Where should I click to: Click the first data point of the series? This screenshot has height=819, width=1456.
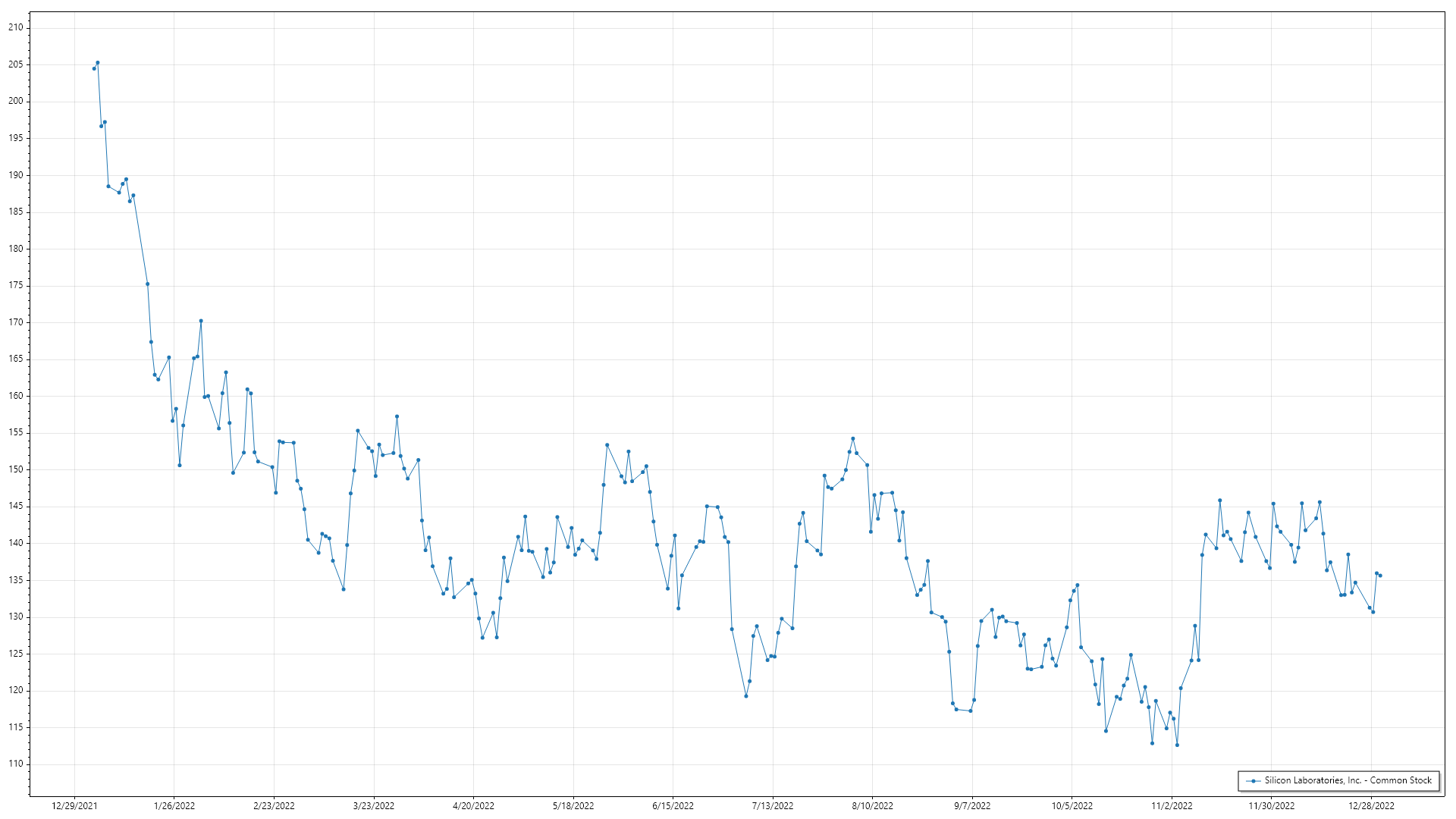tap(94, 69)
